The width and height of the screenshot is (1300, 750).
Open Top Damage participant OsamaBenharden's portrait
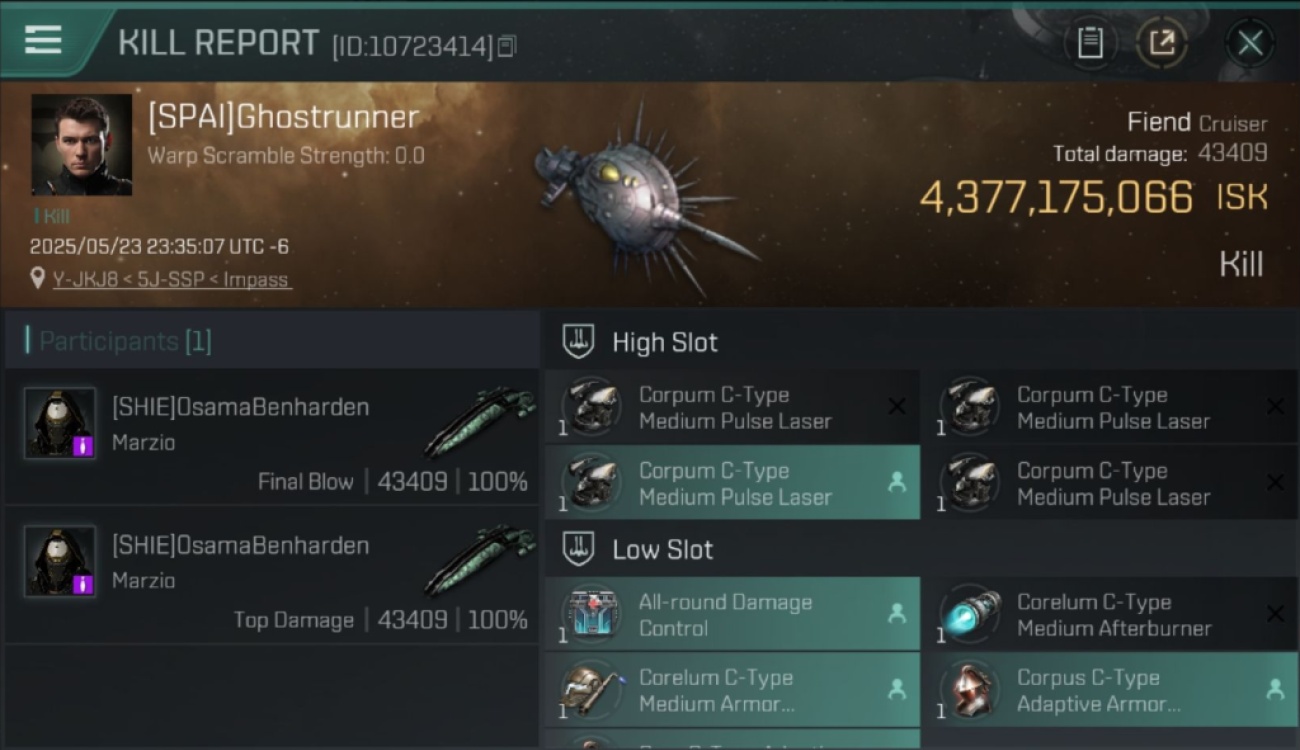[x=60, y=561]
